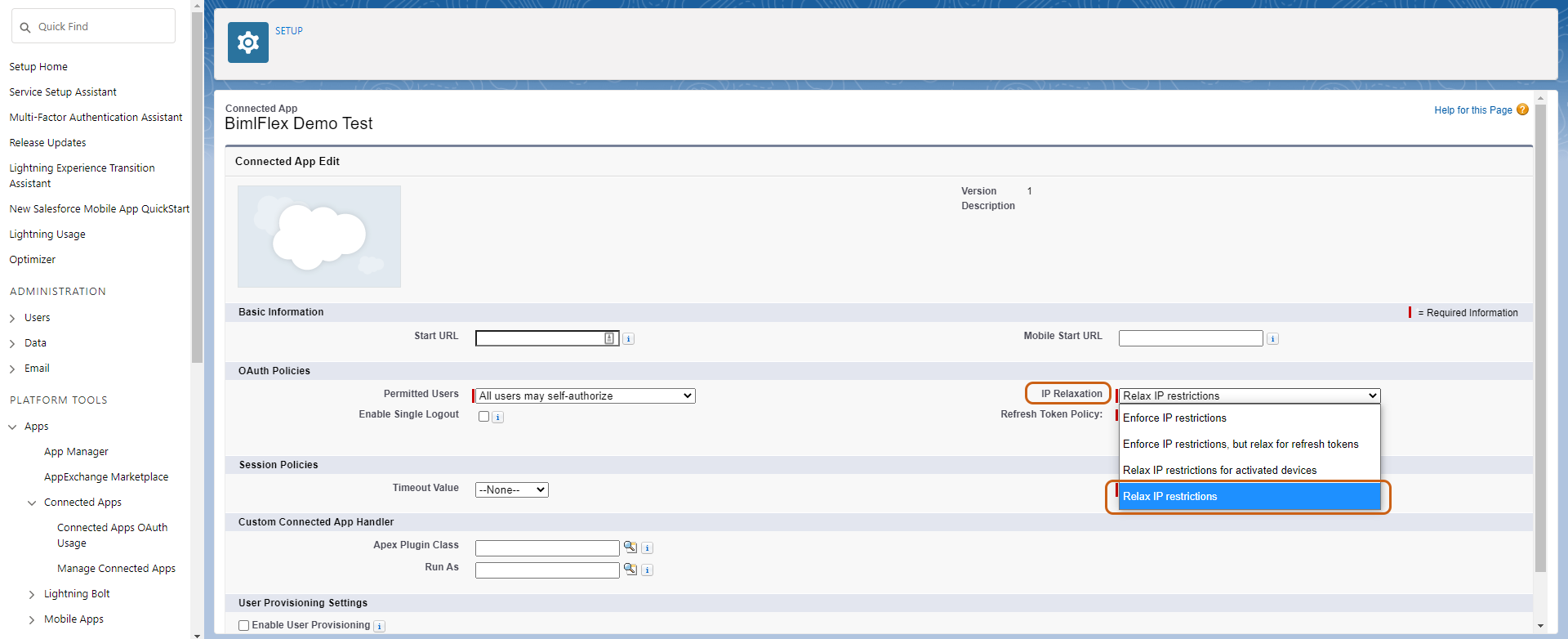Image resolution: width=1568 pixels, height=639 pixels.
Task: Click the Apex Plugin Class info icon
Action: (x=648, y=548)
